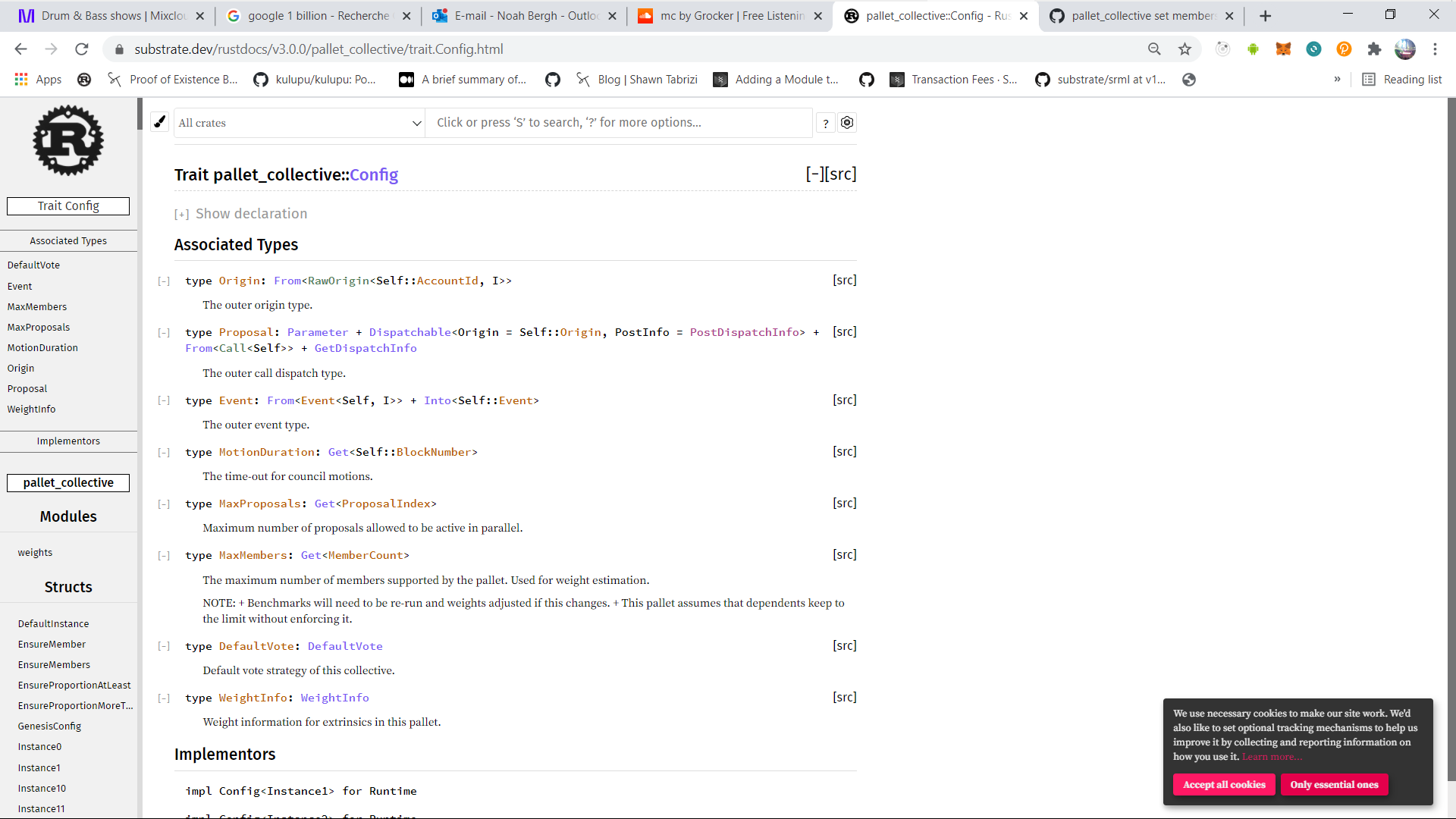
Task: Switch to google 1 billion tab
Action: click(318, 16)
